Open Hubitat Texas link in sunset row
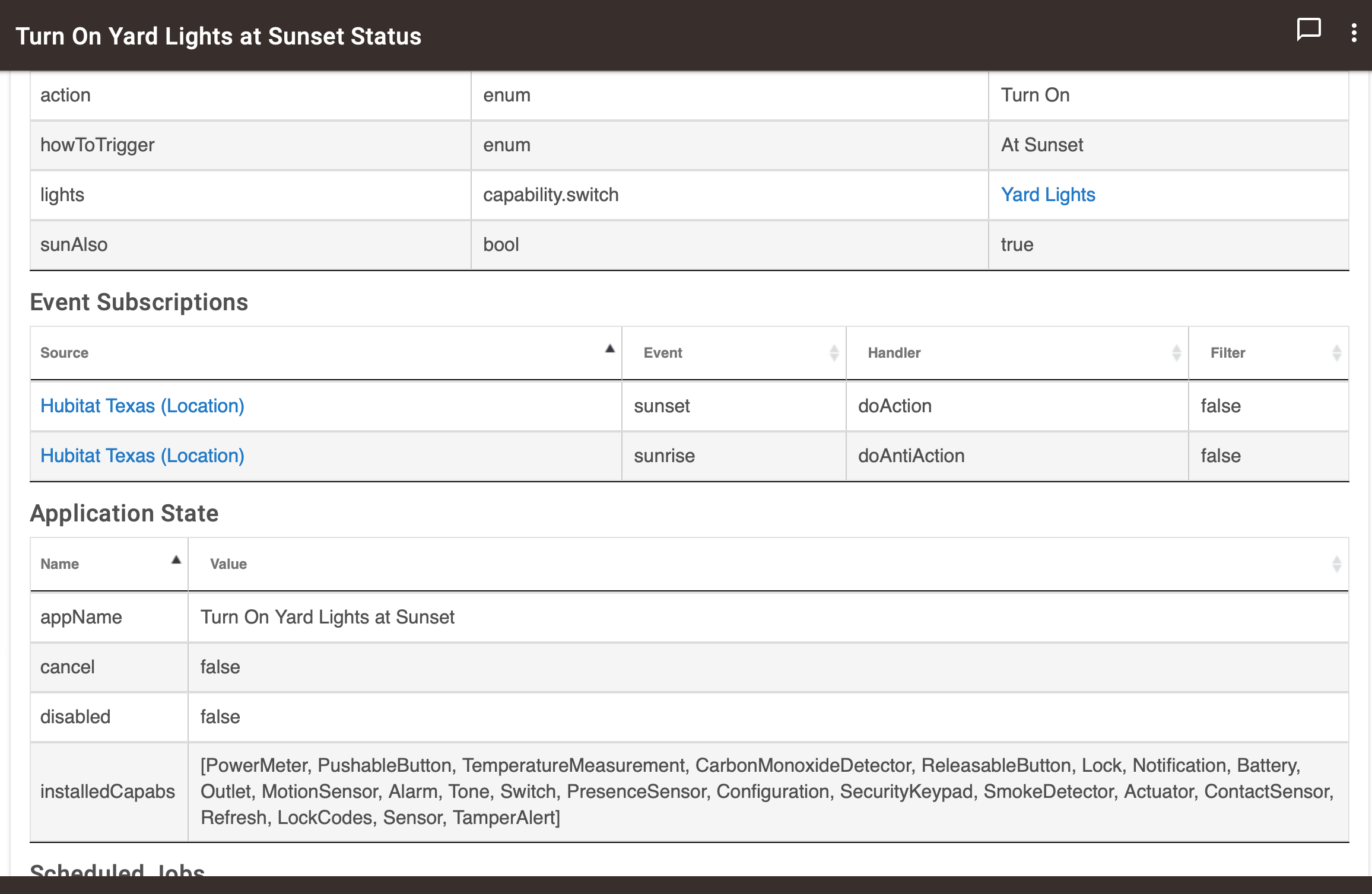1372x894 pixels. (x=142, y=406)
